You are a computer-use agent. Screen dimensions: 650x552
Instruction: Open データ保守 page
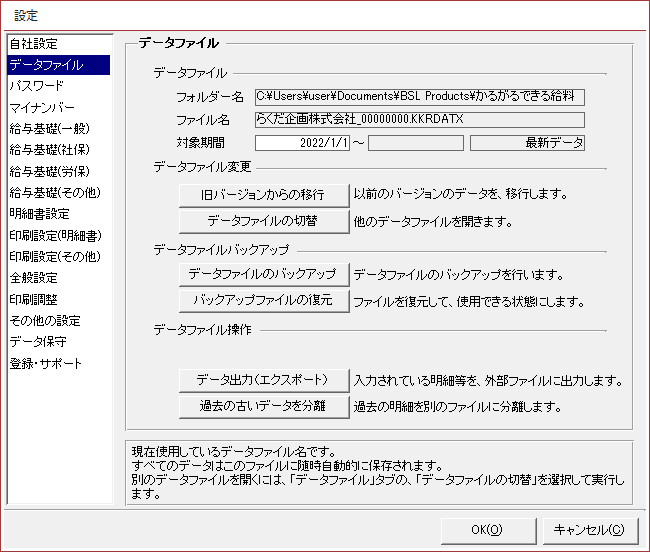coord(59,342)
